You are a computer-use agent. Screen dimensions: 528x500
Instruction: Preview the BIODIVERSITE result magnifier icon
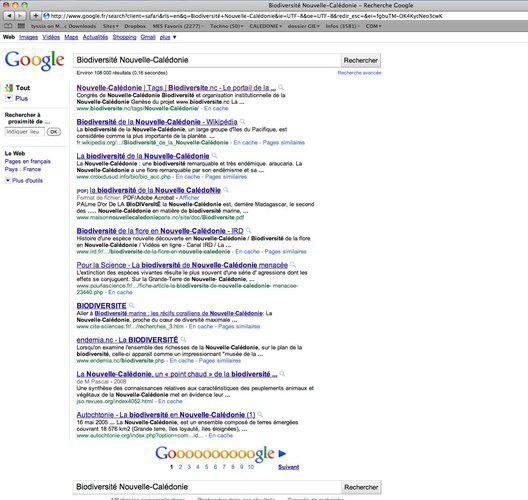click(x=131, y=305)
